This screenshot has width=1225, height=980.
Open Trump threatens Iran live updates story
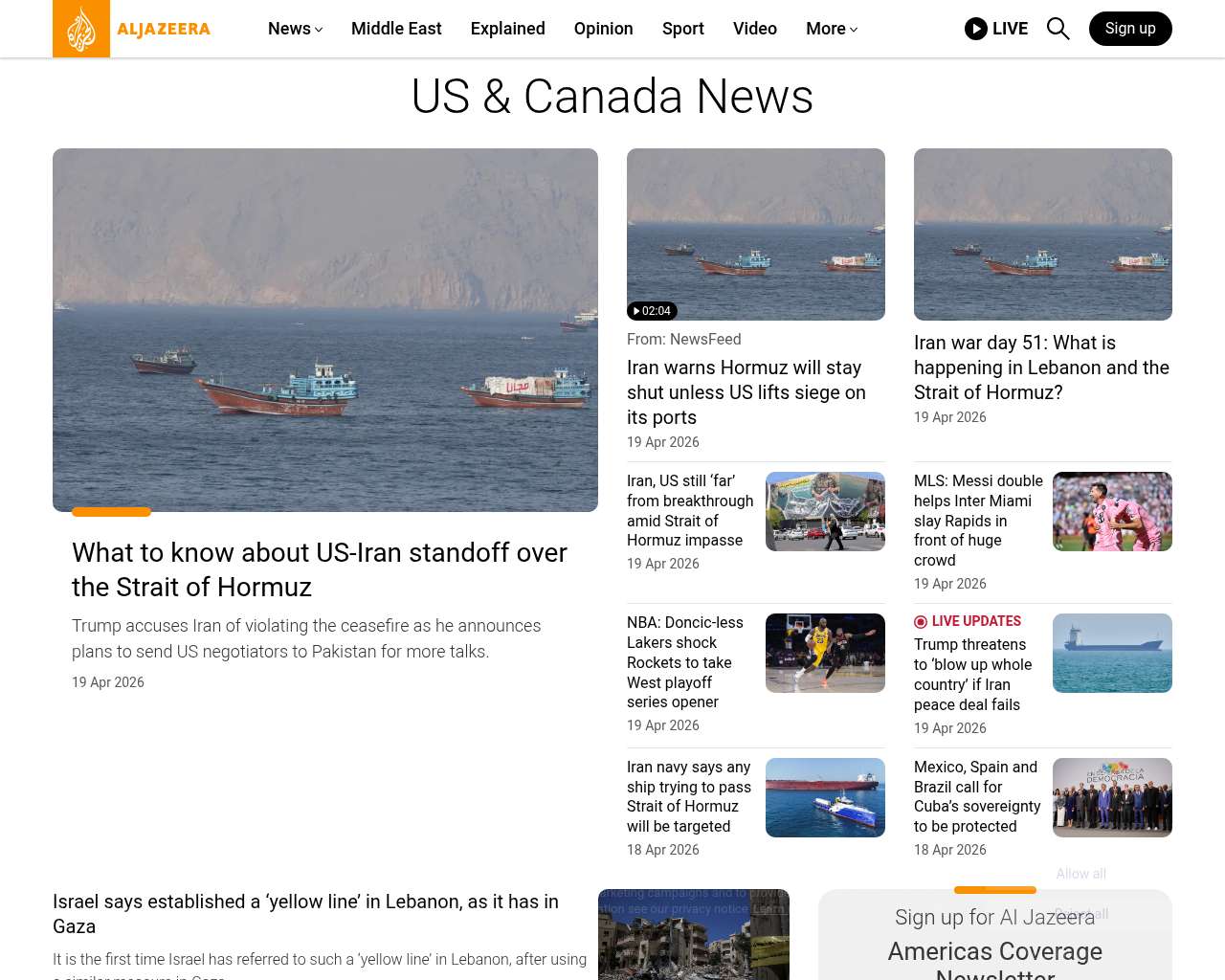click(x=972, y=675)
